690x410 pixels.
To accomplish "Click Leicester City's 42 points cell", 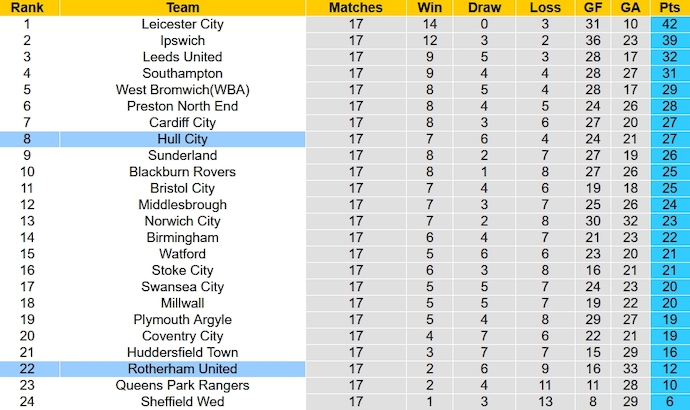I will (668, 24).
